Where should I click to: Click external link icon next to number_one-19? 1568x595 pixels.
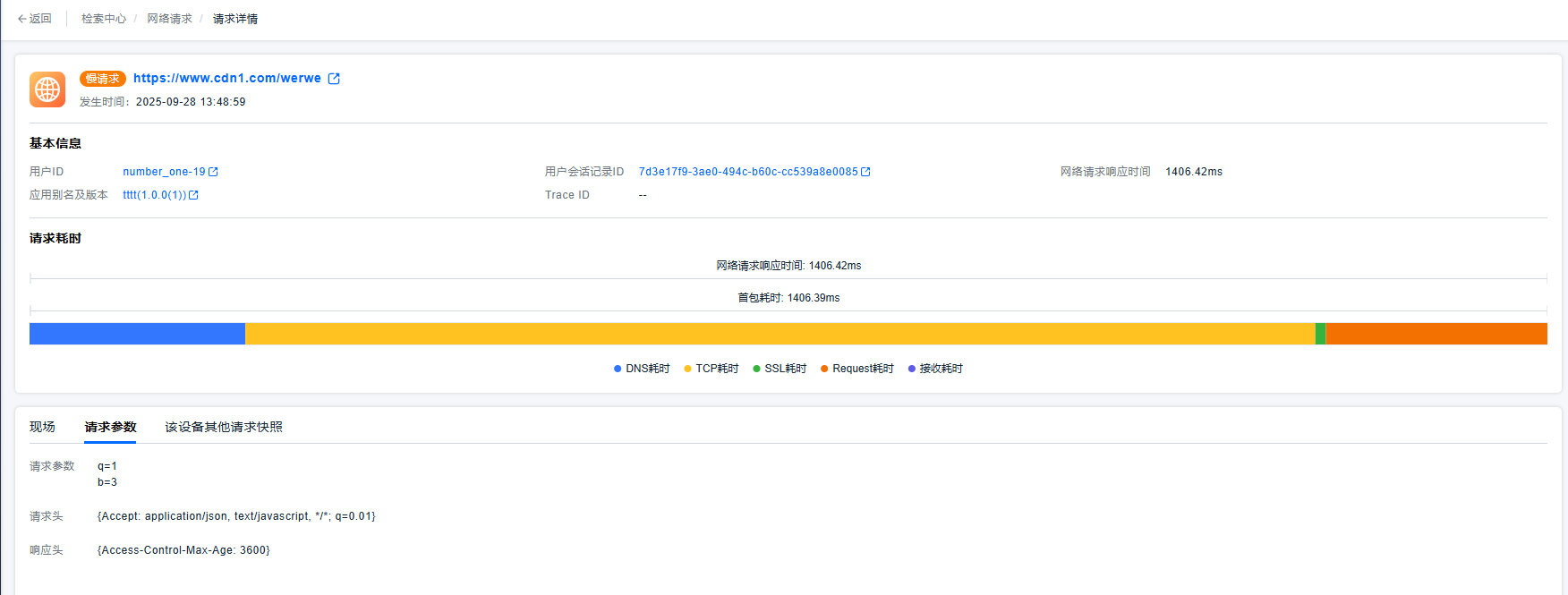pyautogui.click(x=213, y=172)
